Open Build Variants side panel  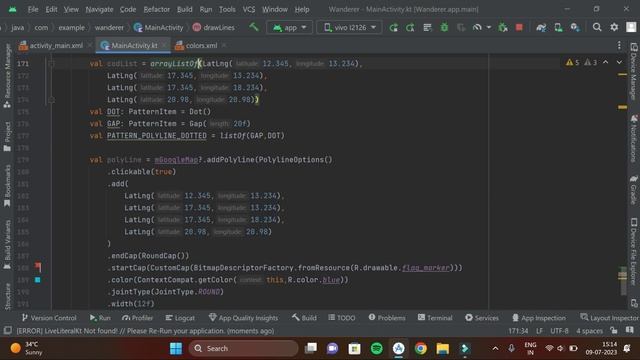(7, 245)
